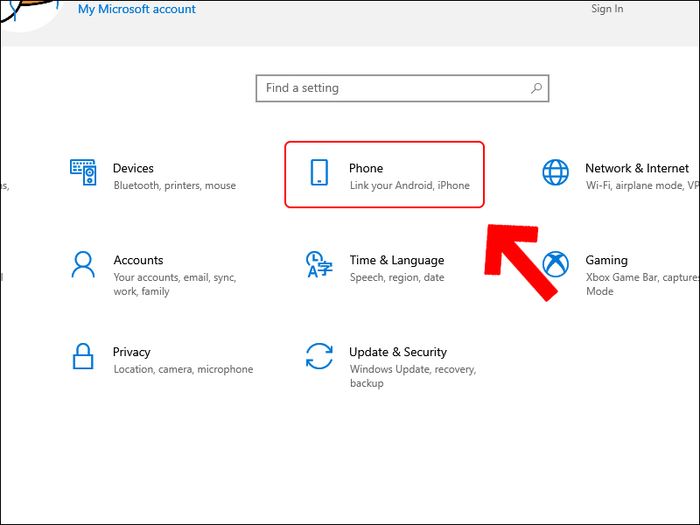The height and width of the screenshot is (525, 700).
Task: Click the Network & Internet globe icon
Action: [555, 172]
